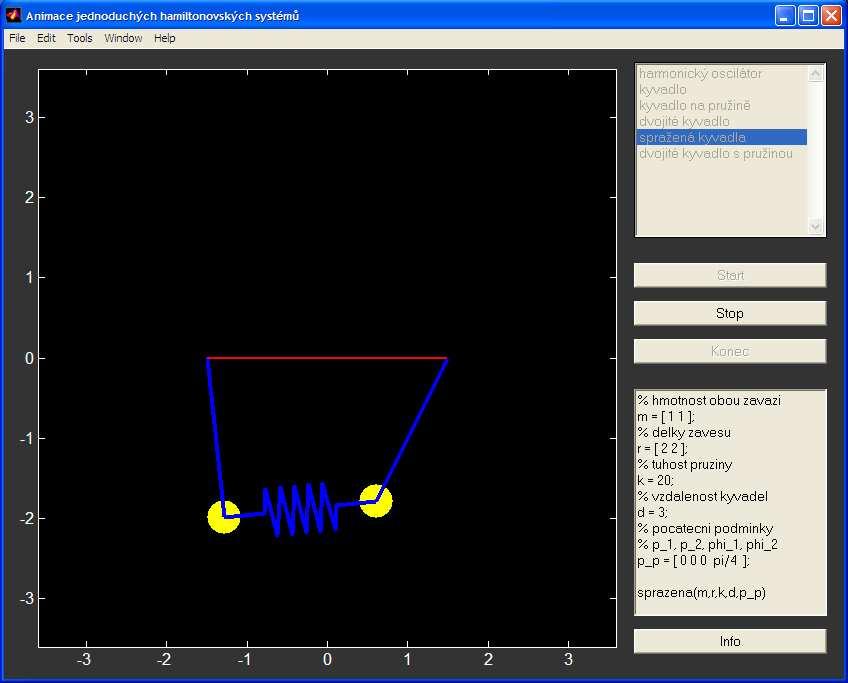This screenshot has height=683, width=848.
Task: Open the Info button
Action: pyautogui.click(x=730, y=641)
